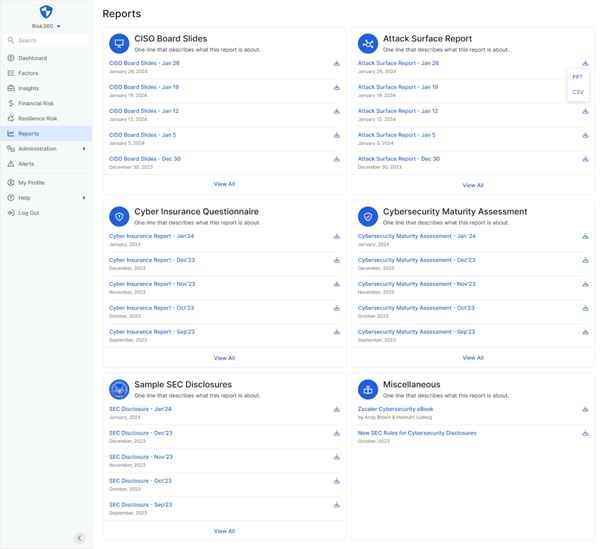This screenshot has height=549, width=605.
Task: Download CISO Board Slides - Jan 26
Action: (337, 63)
